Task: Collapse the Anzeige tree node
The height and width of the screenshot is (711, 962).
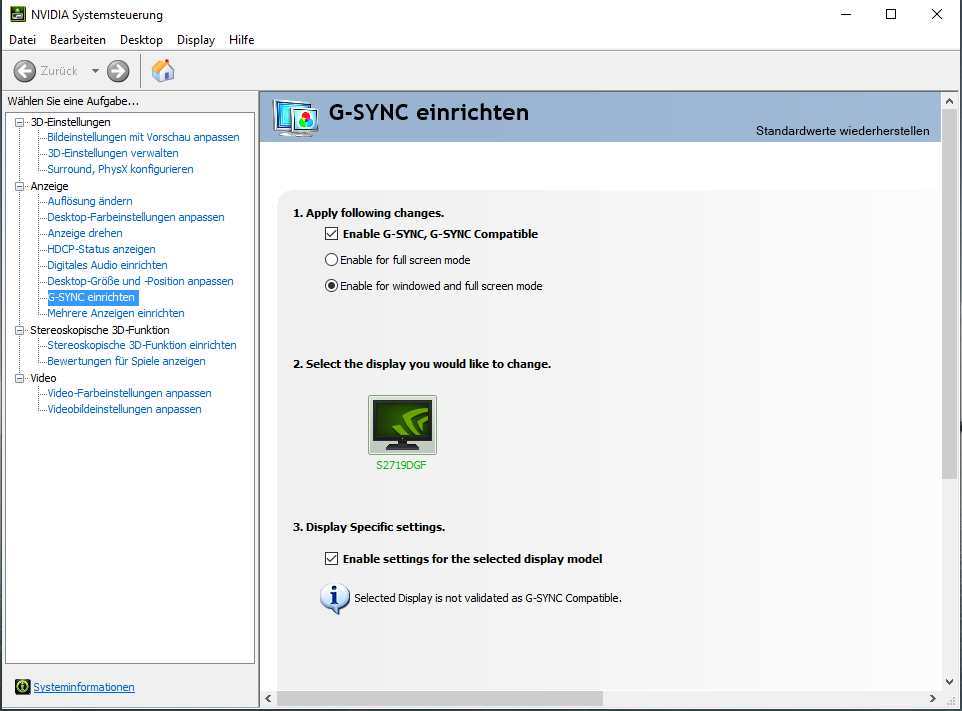Action: point(20,186)
